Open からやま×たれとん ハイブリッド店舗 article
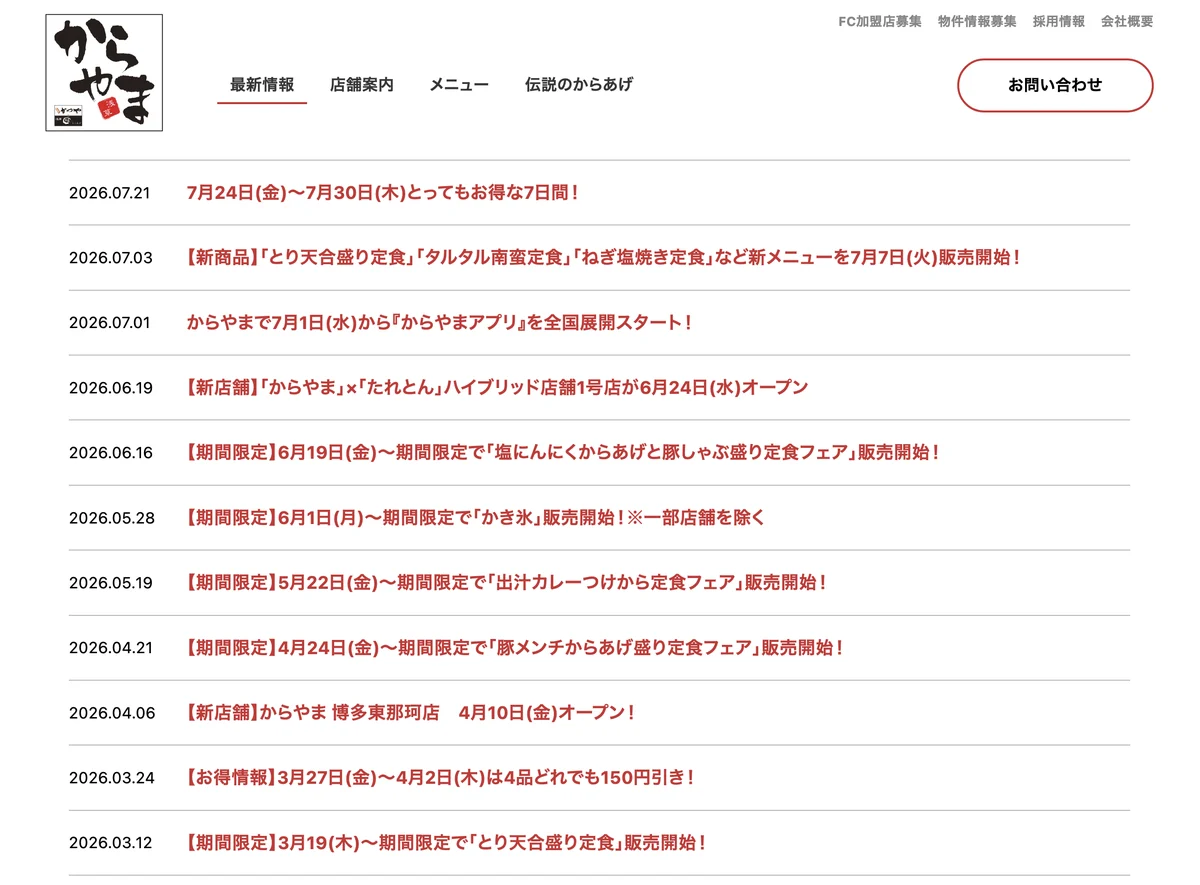 (x=497, y=387)
